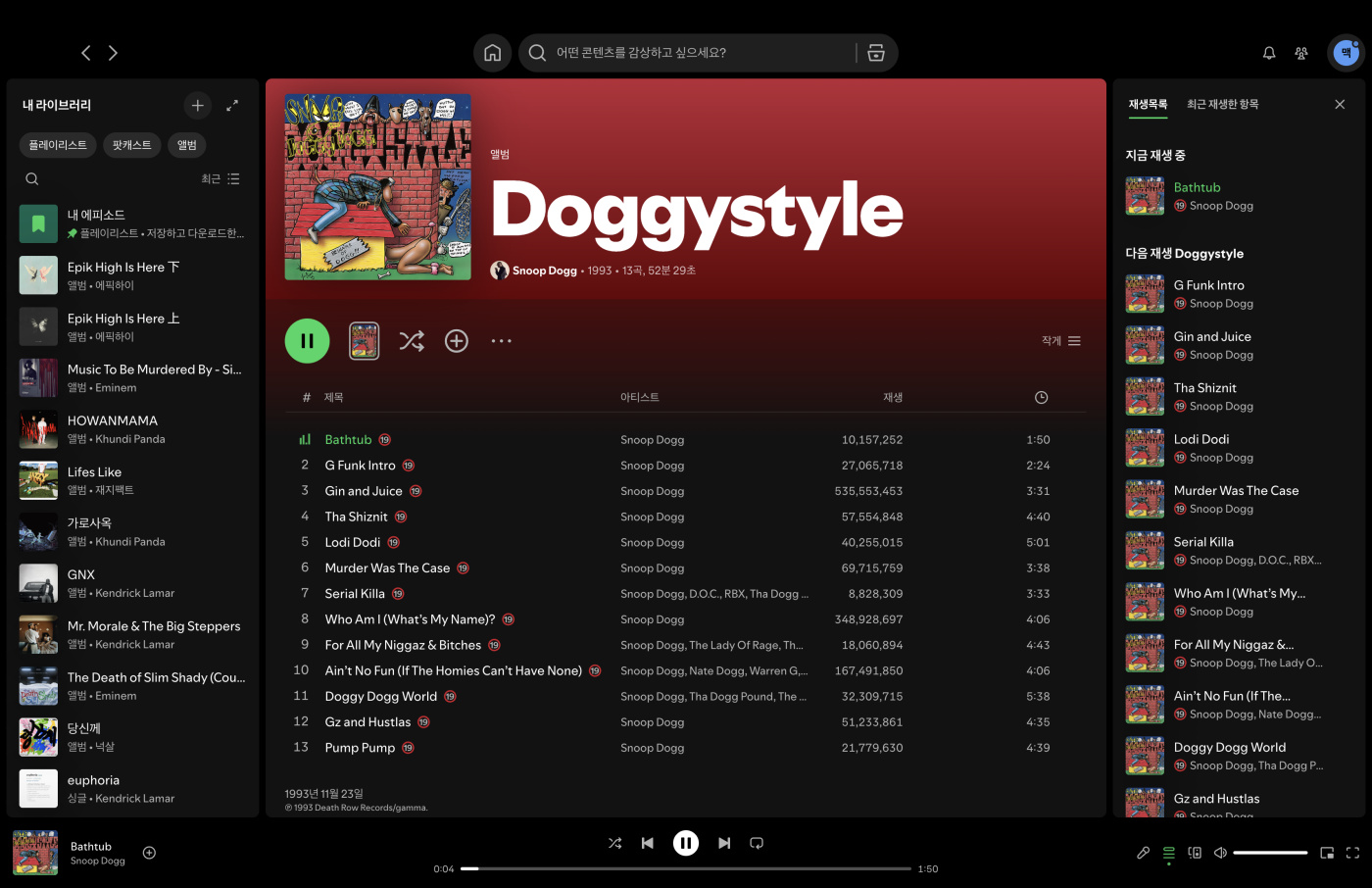Skip to the next track
Viewport: 1372px width, 888px height.
coord(724,843)
